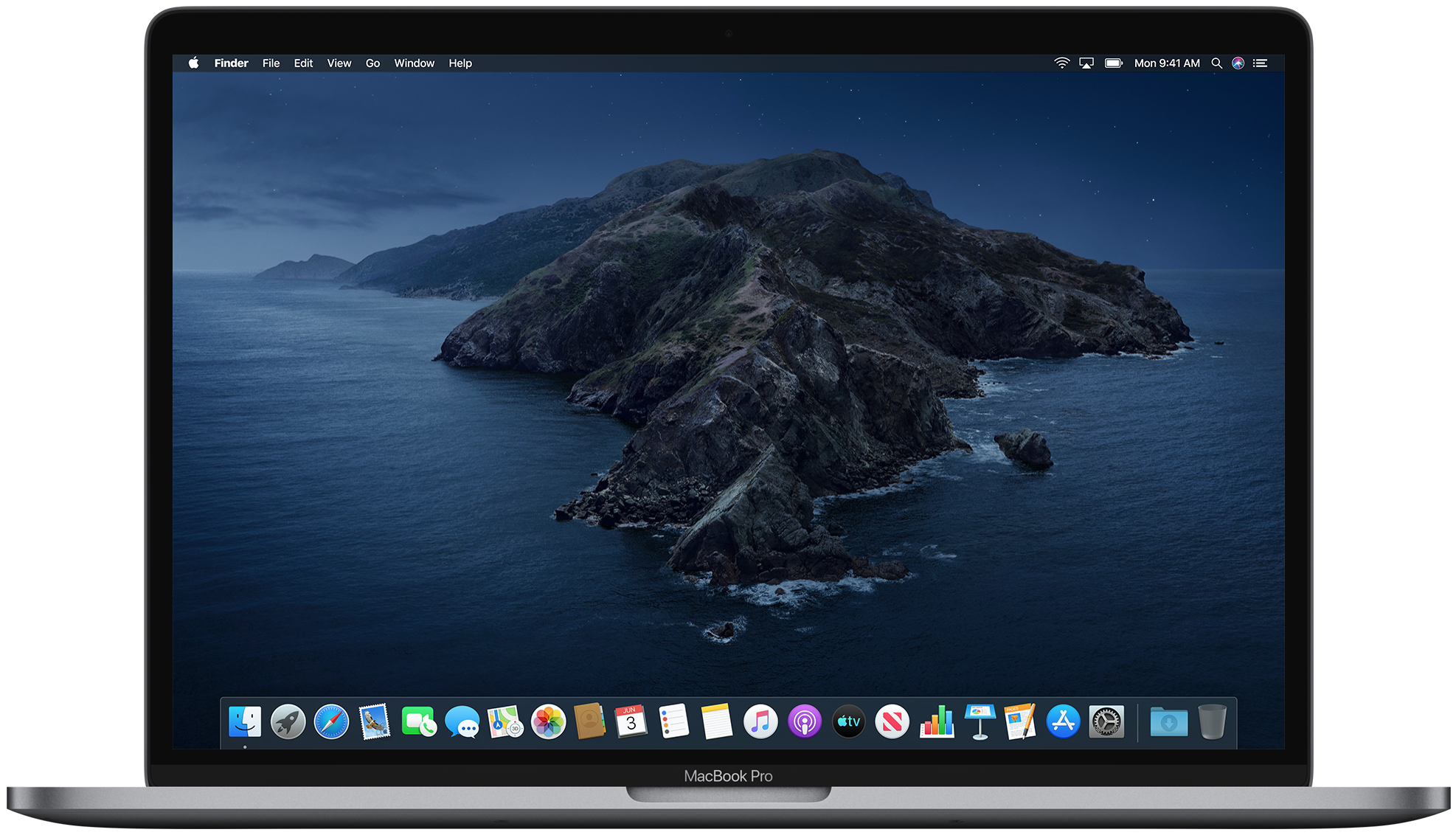Screen dimensions: 1456x835
Task: Open the Finder menu
Action: pos(231,63)
